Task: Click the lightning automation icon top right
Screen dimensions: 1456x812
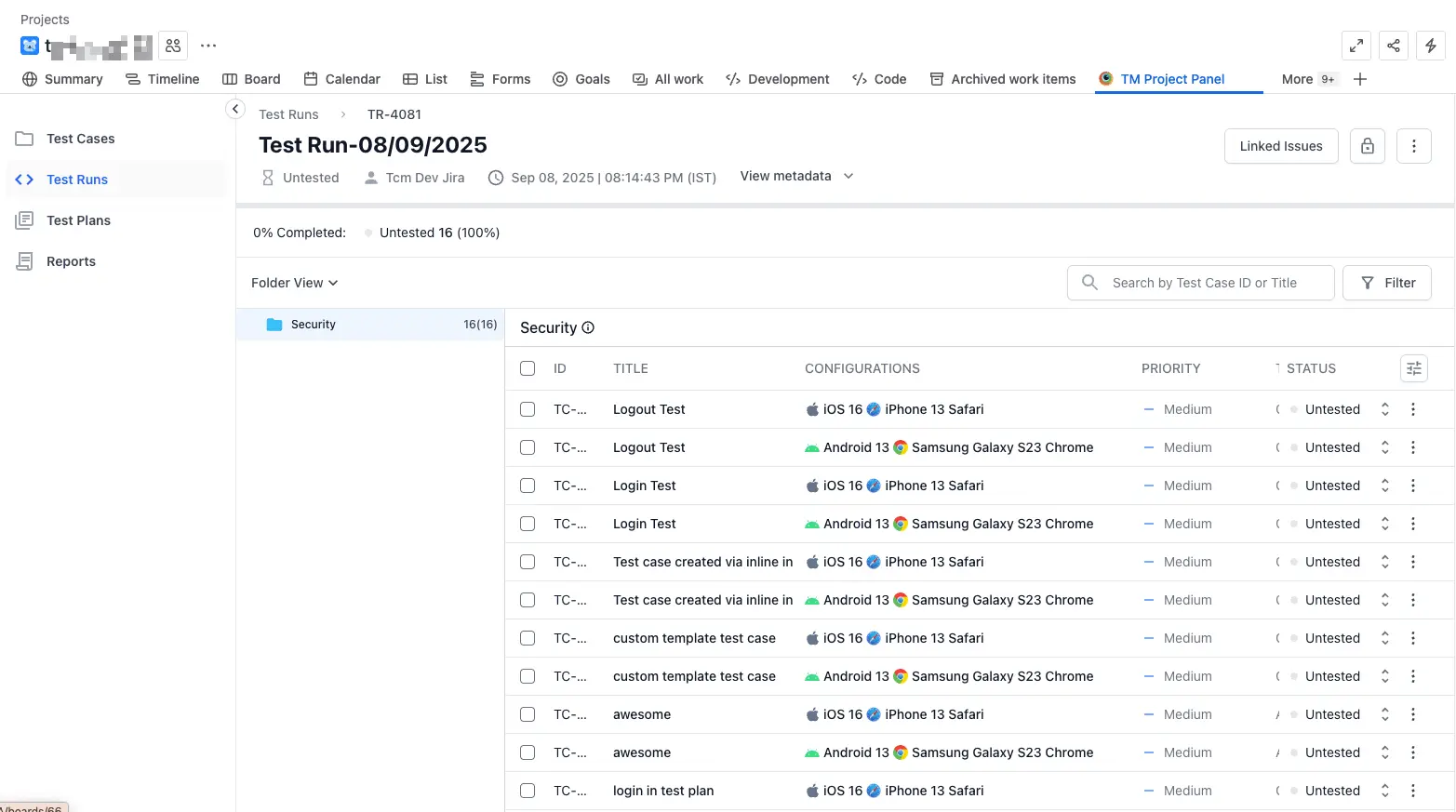Action: click(1430, 46)
